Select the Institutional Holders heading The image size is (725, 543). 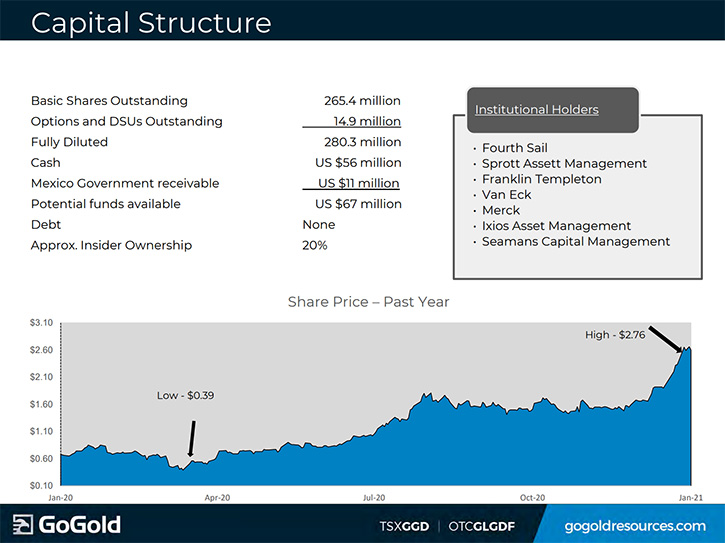tap(536, 110)
